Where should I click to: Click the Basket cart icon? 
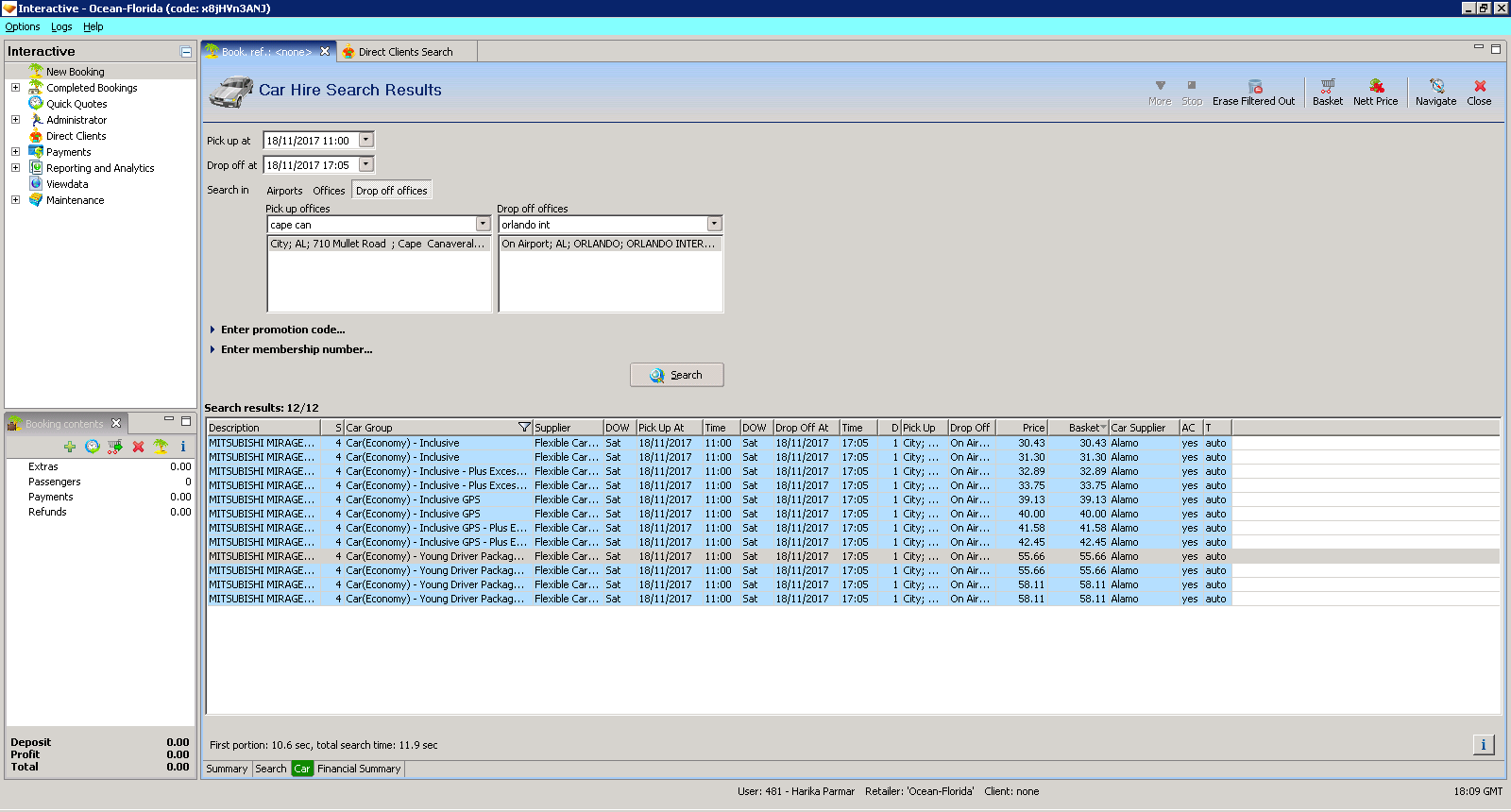[1327, 87]
